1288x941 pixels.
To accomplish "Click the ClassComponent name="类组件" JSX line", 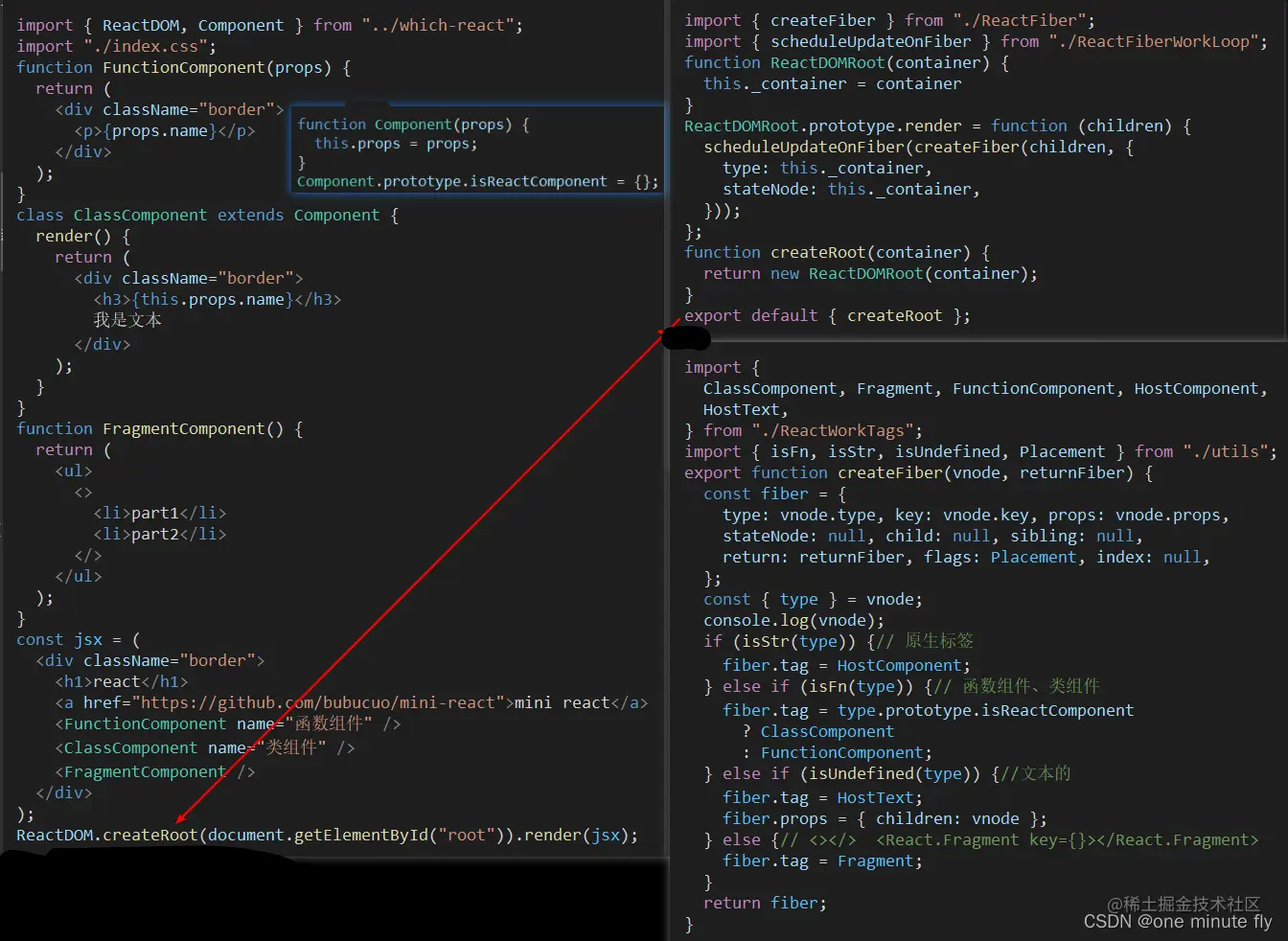I will click(205, 747).
